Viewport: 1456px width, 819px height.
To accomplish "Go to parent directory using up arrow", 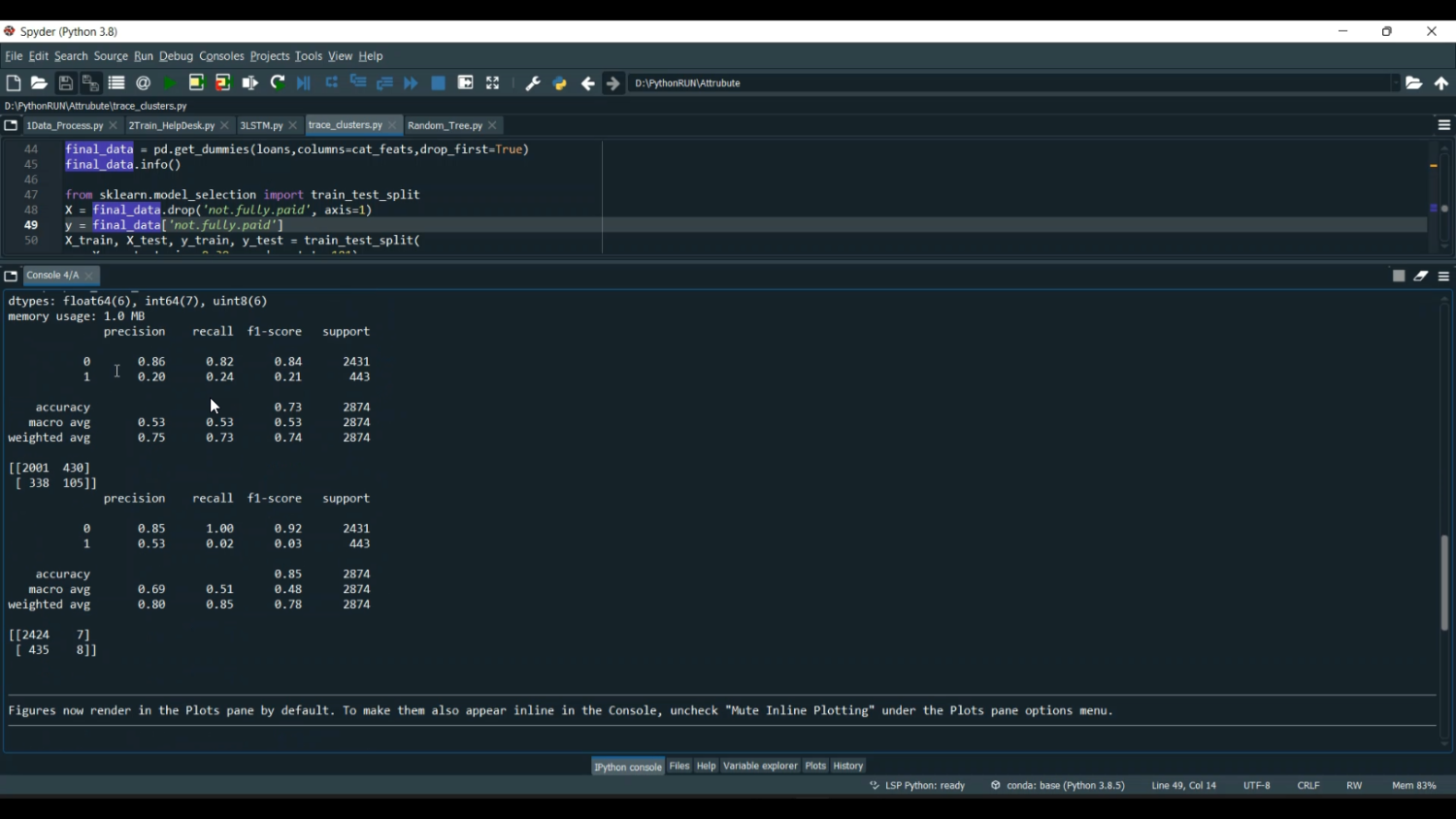I will [x=1441, y=83].
